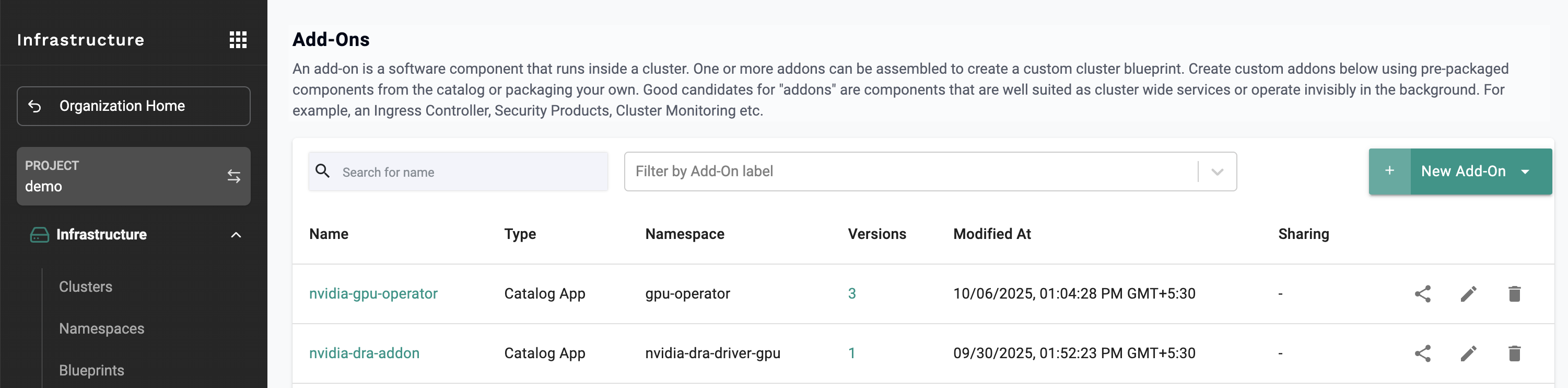This screenshot has height=388, width=1568.
Task: Edit the nvidia-dra-addon with pencil icon
Action: tap(1468, 353)
